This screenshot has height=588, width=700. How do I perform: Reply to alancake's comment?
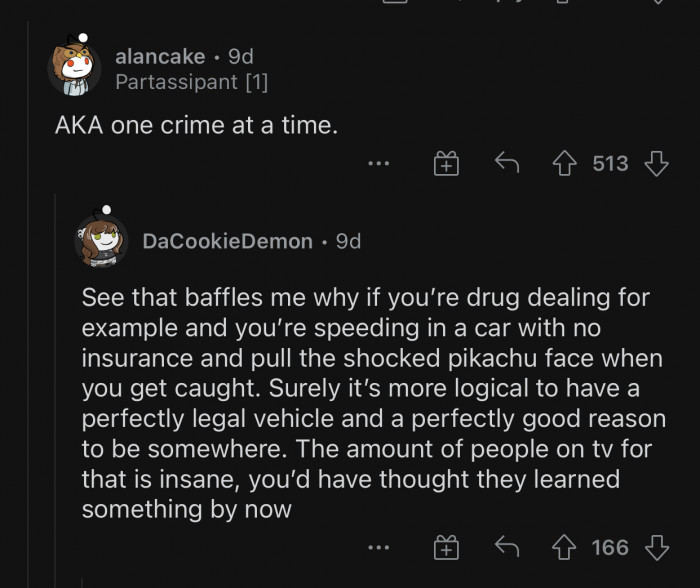point(506,163)
